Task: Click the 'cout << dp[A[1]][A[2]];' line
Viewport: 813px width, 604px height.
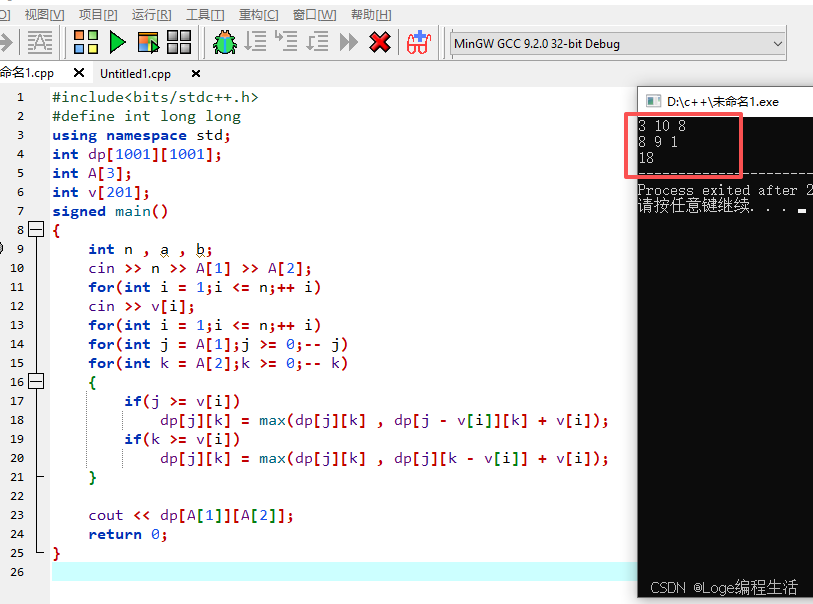Action: point(191,515)
